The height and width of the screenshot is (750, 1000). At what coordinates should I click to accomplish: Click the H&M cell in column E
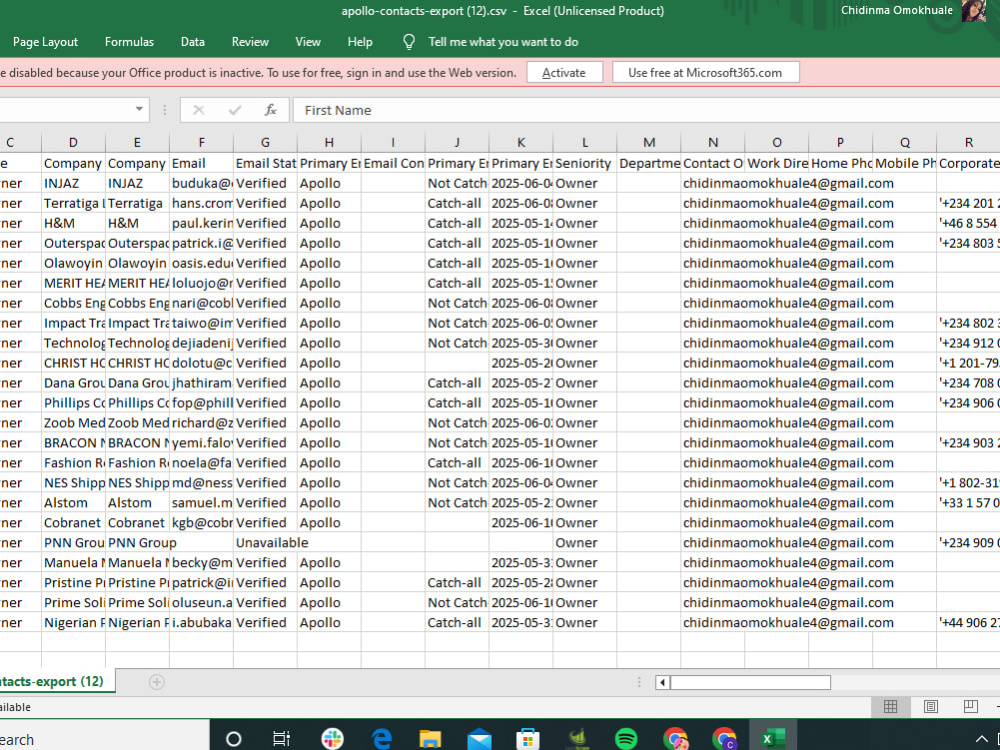(x=137, y=223)
